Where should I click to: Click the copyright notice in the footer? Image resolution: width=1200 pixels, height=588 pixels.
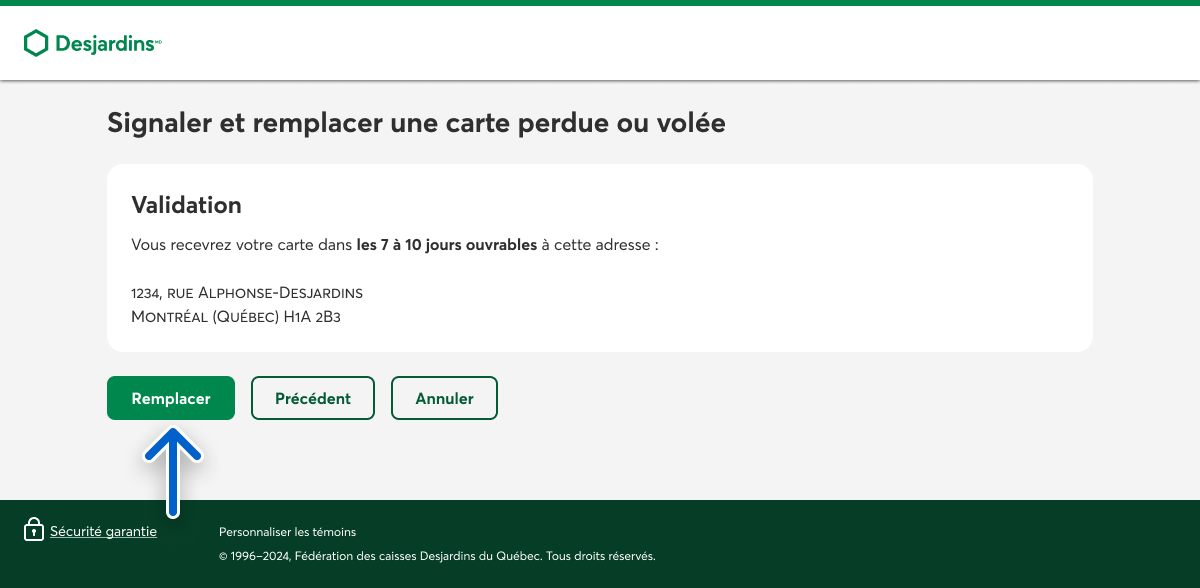pyautogui.click(x=436, y=556)
